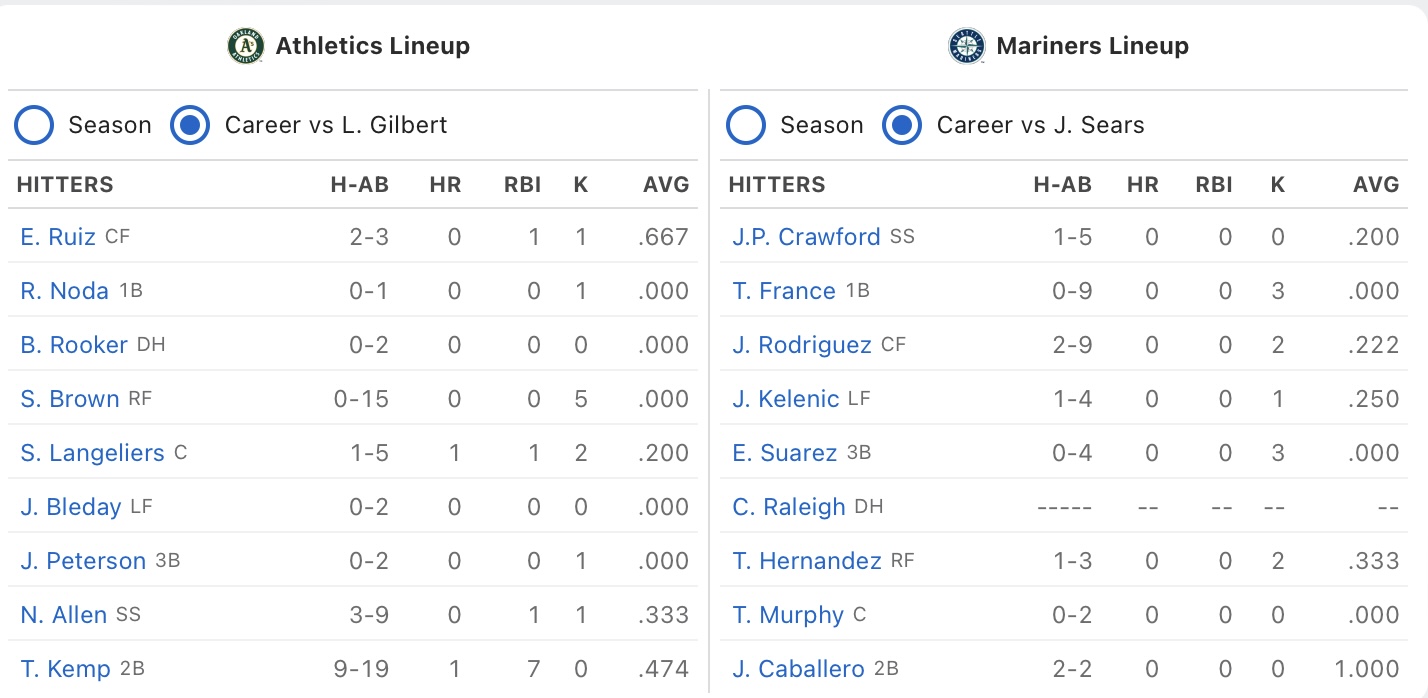Click the Mariners Lineup heading

(x=1092, y=46)
